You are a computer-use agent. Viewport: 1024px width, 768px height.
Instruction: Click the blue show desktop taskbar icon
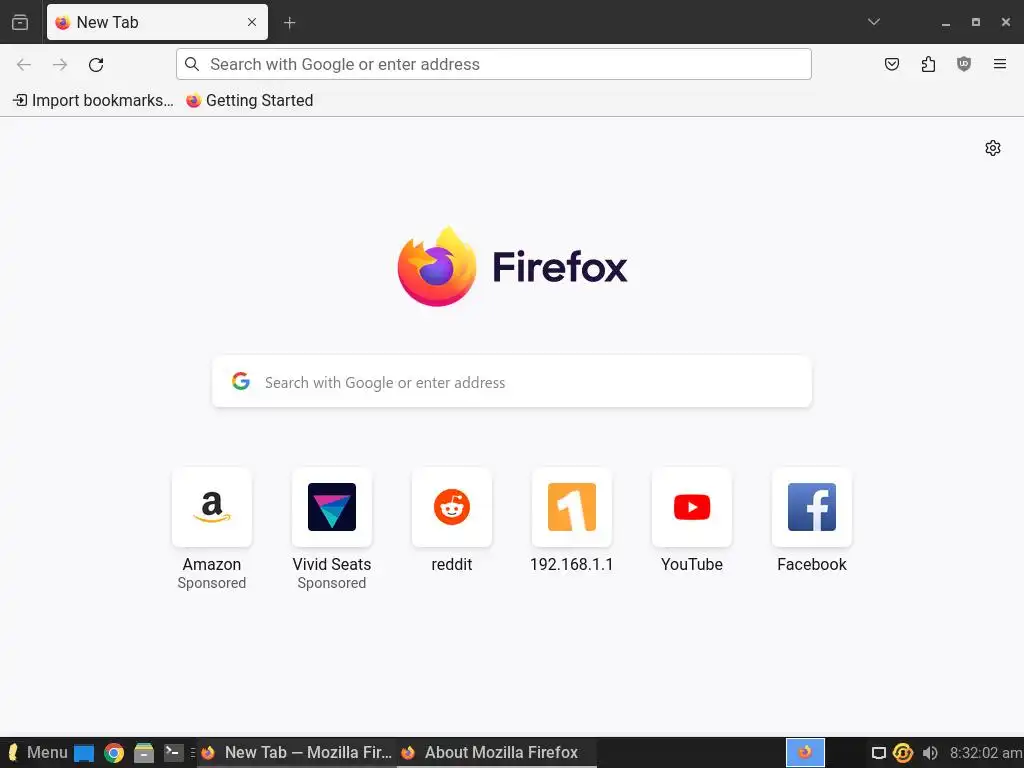point(84,753)
